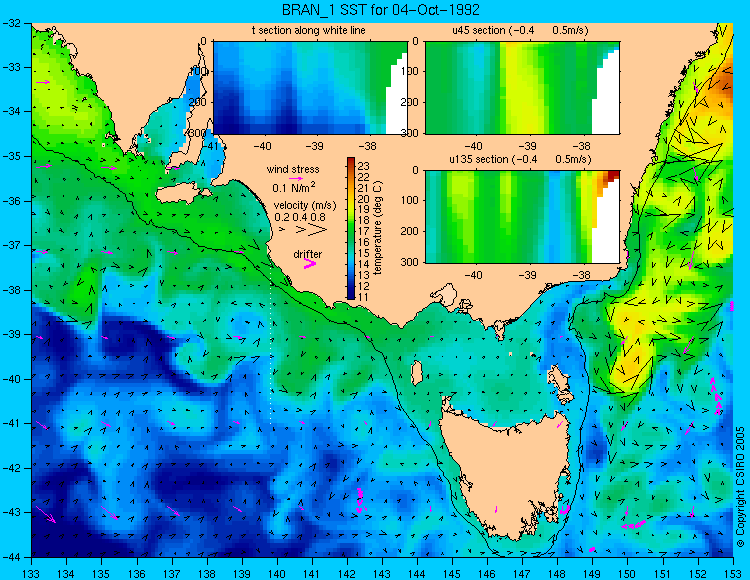
Task: Click longitude axis label "139"
Action: pyautogui.click(x=242, y=573)
